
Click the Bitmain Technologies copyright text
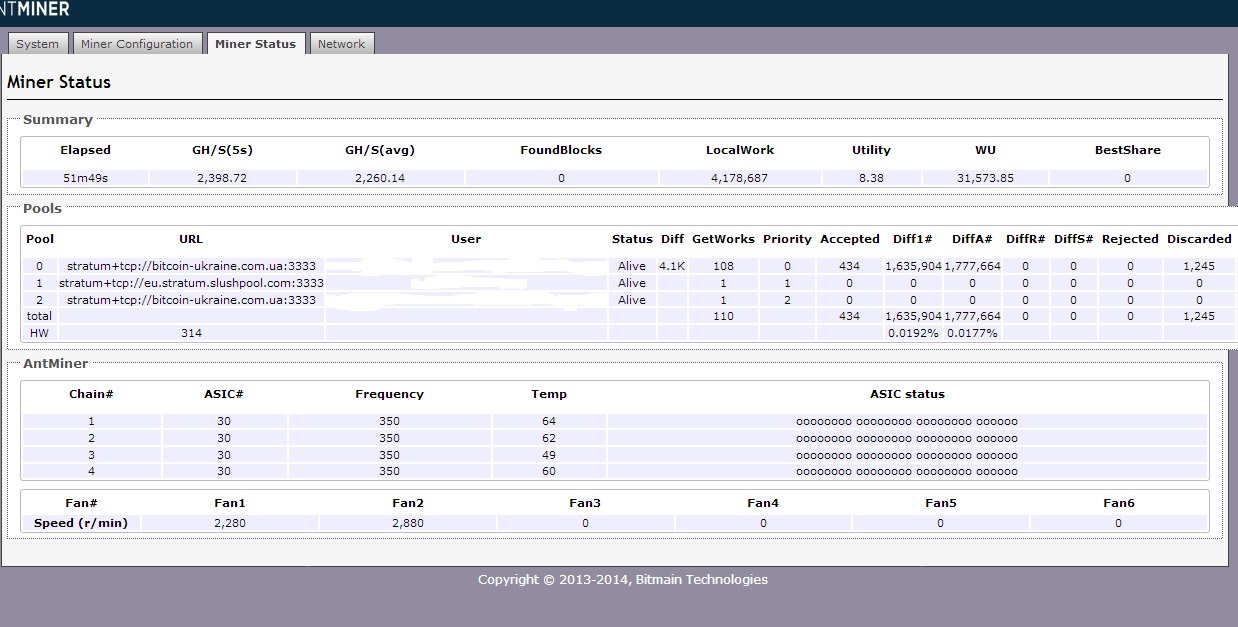[622, 579]
